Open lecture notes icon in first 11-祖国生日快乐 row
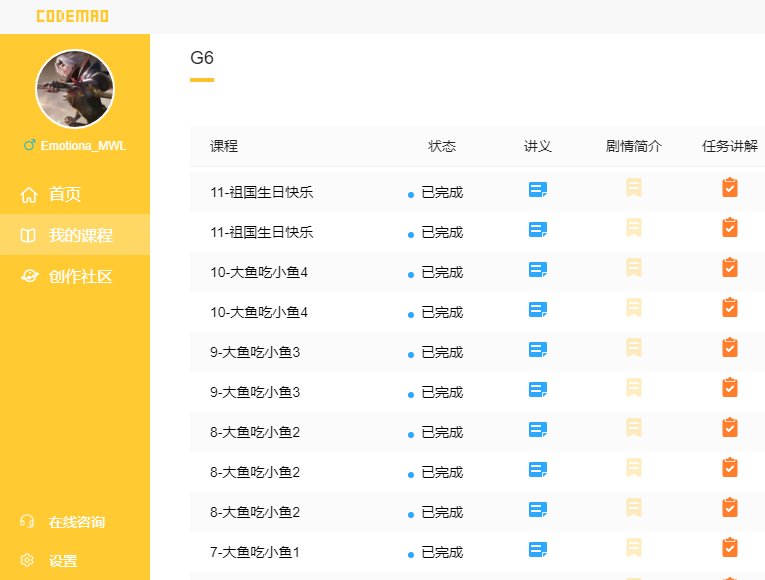765x580 pixels. (x=538, y=190)
